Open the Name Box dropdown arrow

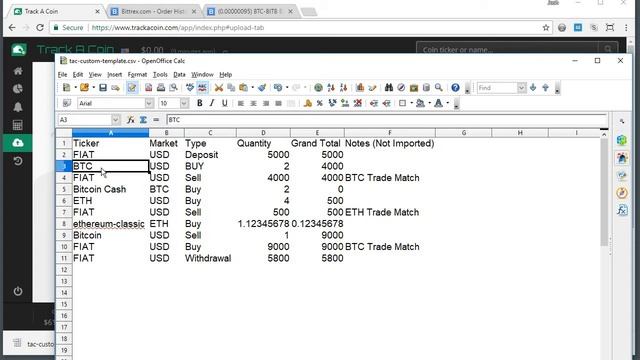click(116, 120)
